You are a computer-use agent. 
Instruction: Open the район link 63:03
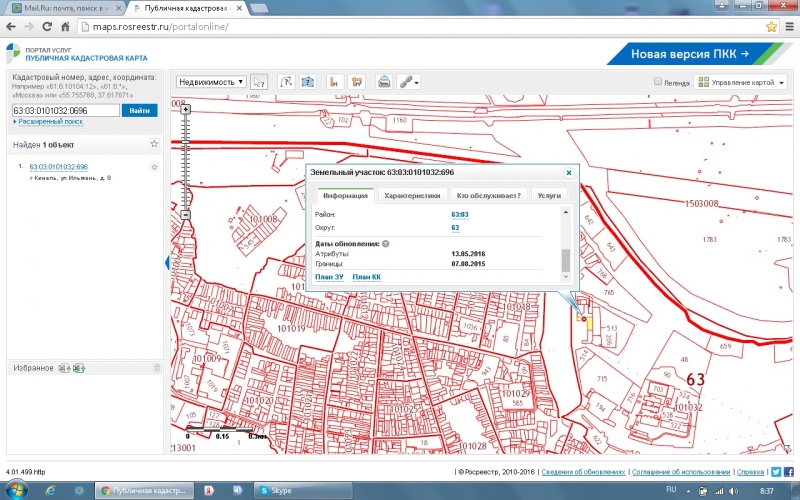[x=460, y=215]
